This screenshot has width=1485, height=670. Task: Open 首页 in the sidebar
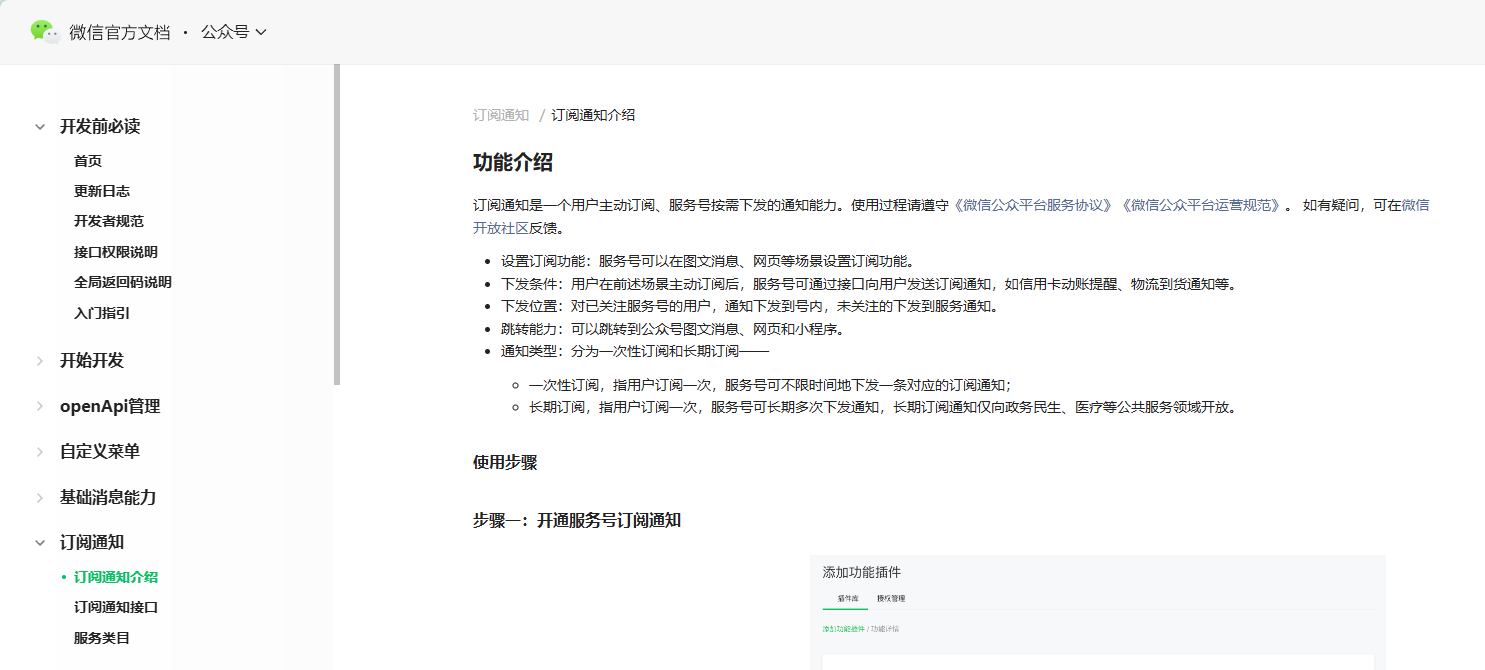[x=88, y=161]
